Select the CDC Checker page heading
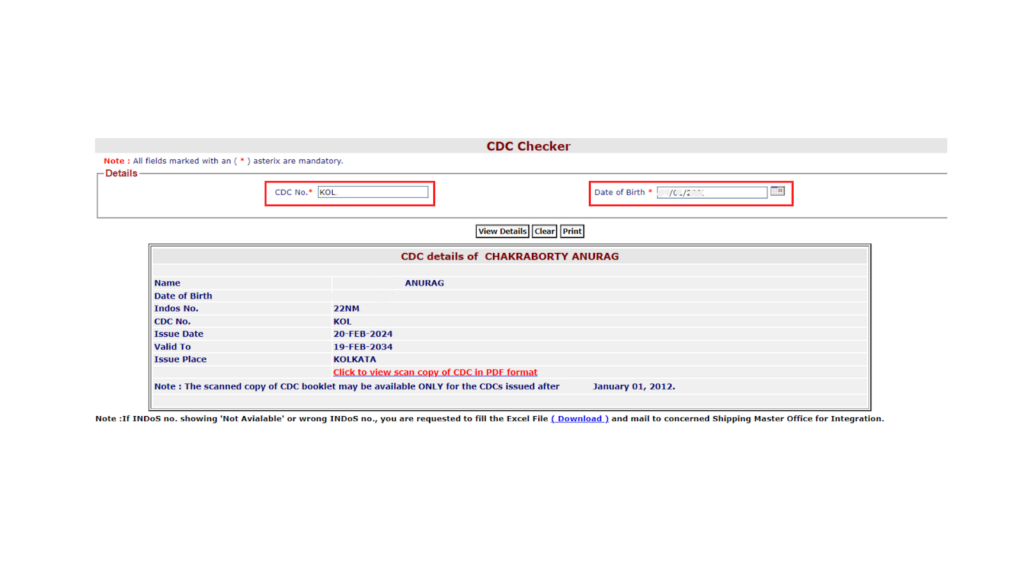Screen dimensions: 1024x576 [528, 145]
